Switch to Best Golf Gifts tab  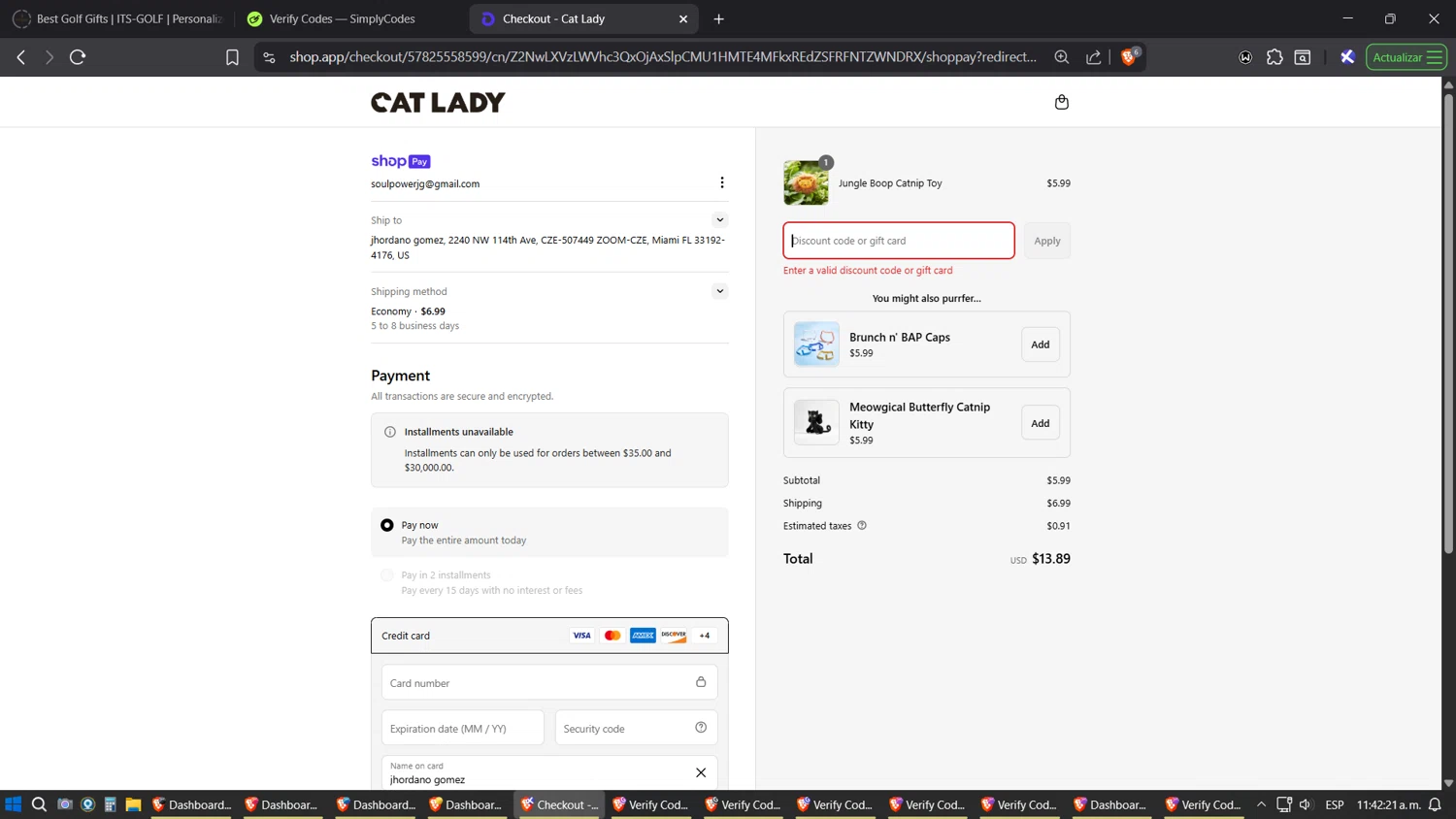pyautogui.click(x=116, y=18)
